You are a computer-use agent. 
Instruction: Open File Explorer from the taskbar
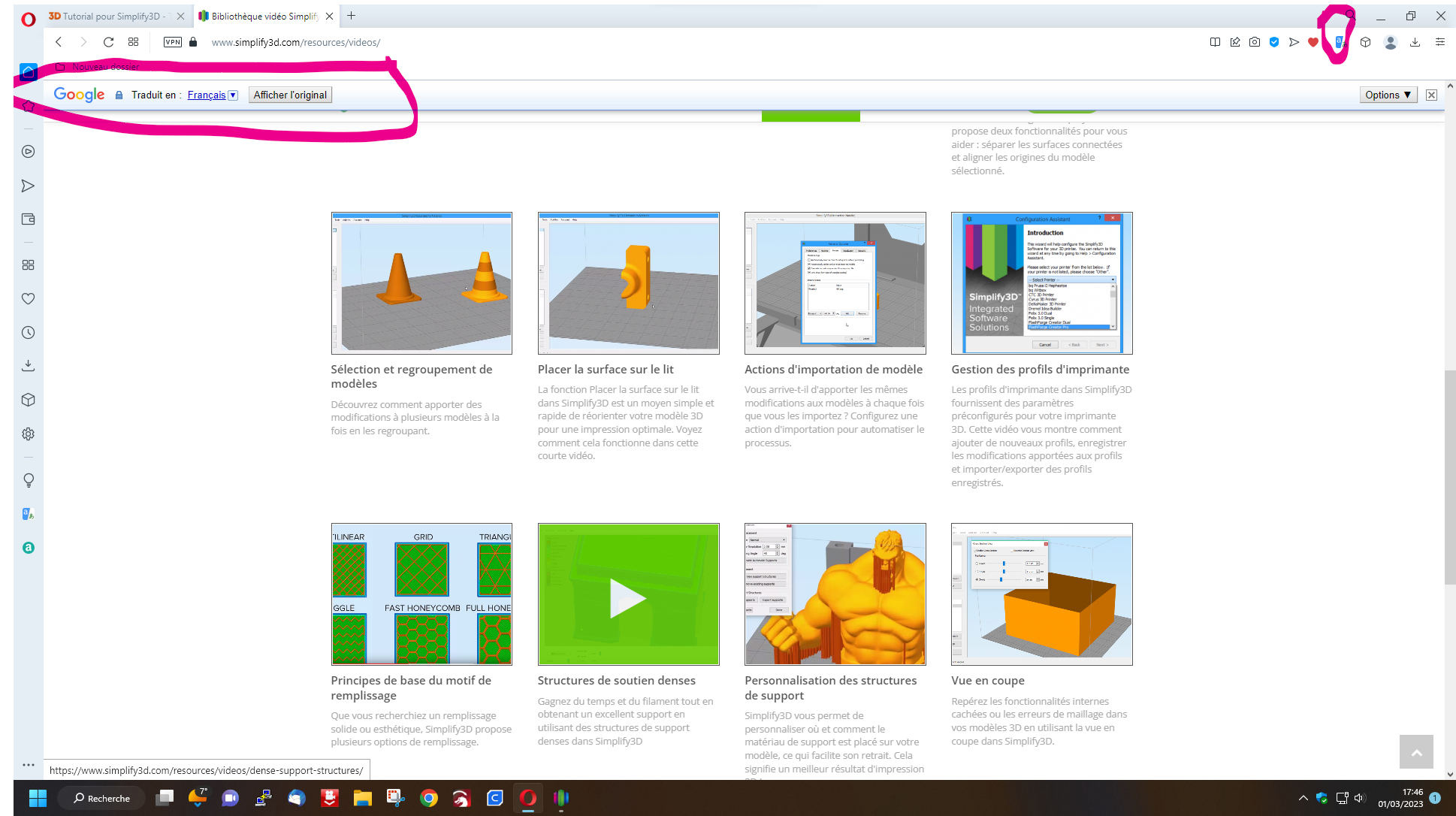click(362, 798)
